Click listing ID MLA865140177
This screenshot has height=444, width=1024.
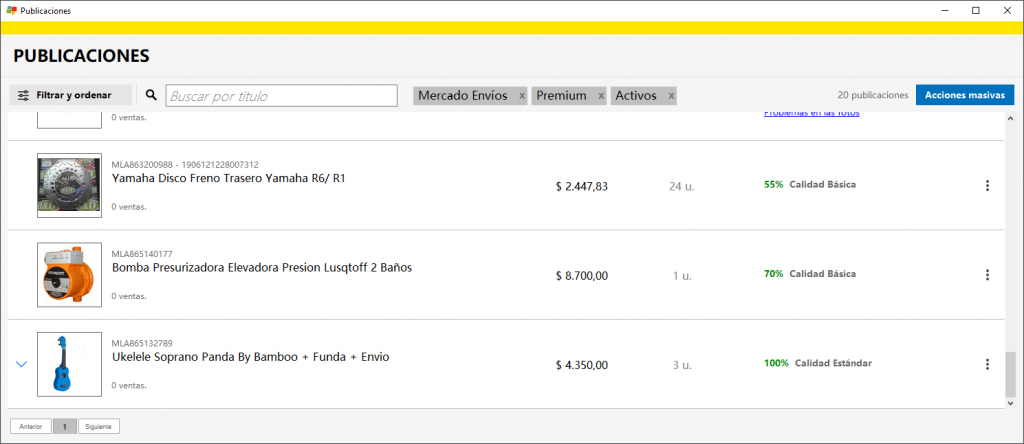(x=142, y=254)
